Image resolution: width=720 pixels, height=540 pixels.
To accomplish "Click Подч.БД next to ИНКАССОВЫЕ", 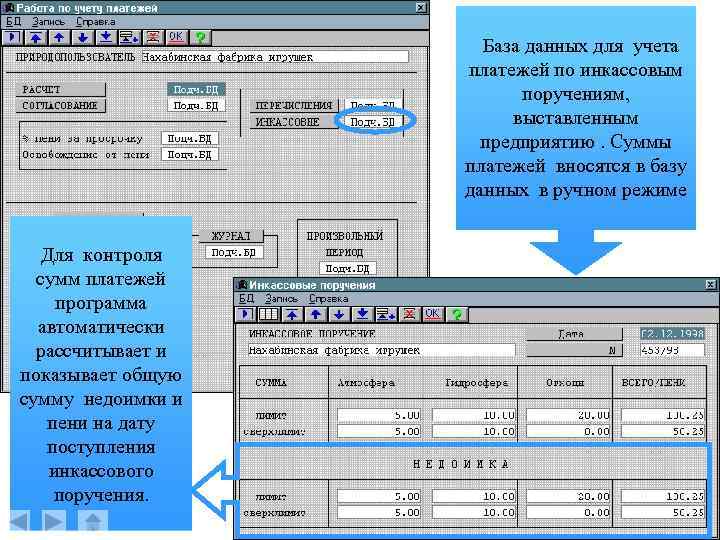I will click(372, 122).
